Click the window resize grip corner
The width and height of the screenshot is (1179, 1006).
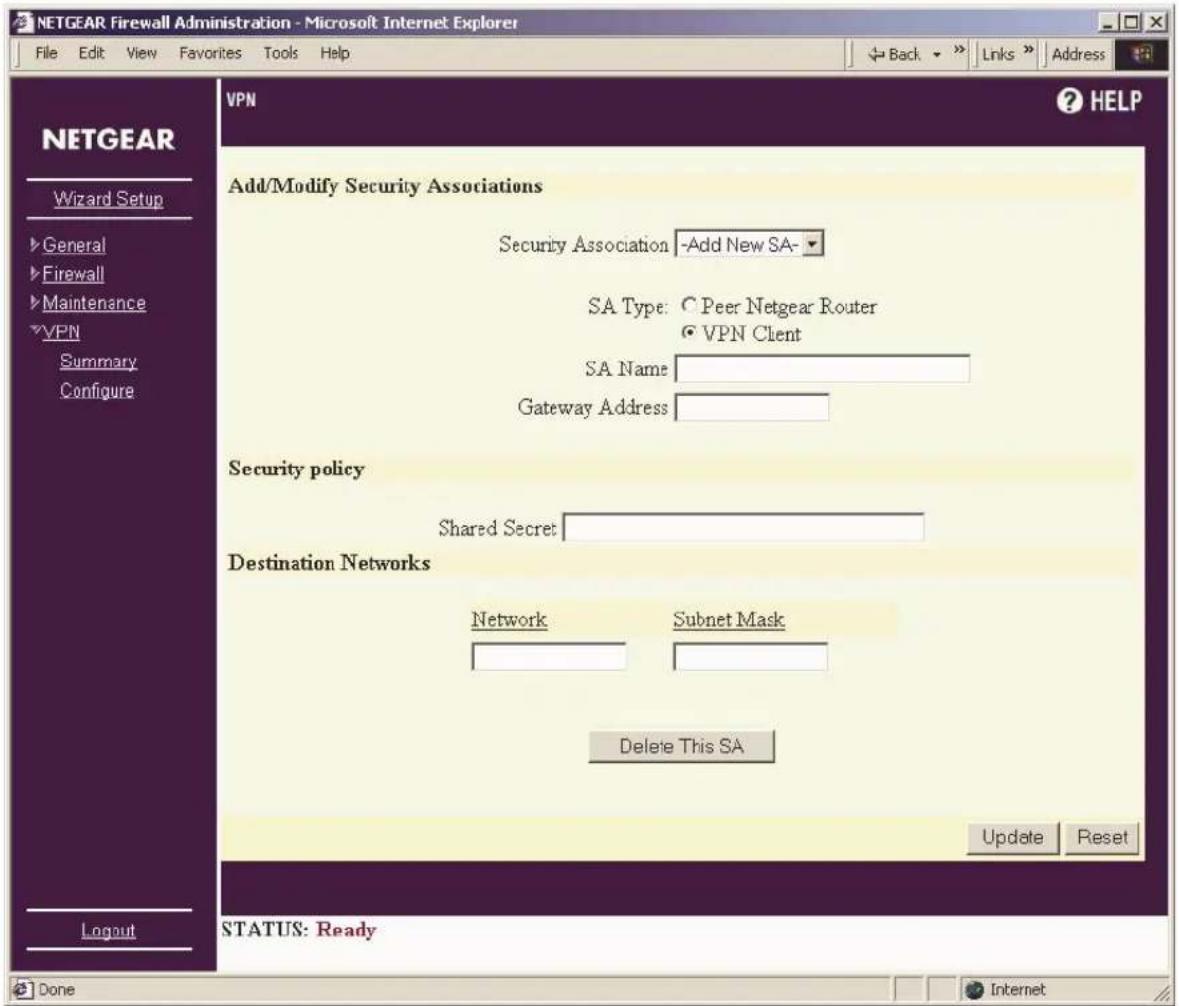[1162, 992]
